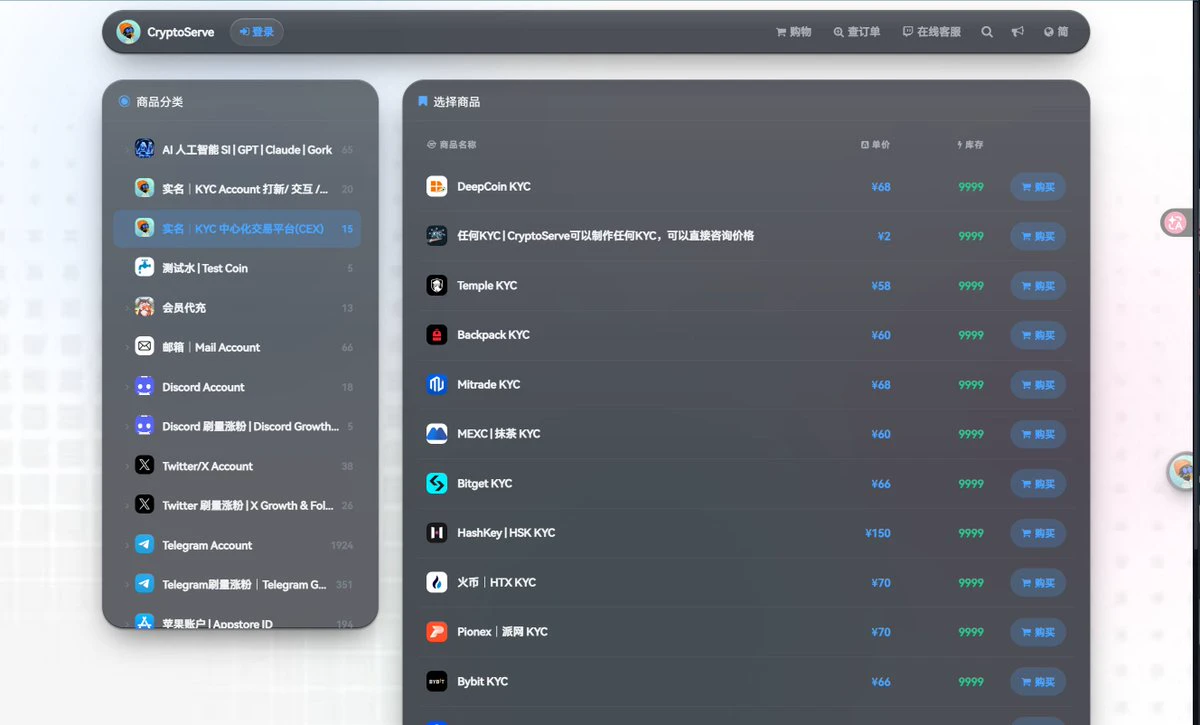Click the 会员代充 category icon
This screenshot has width=1200, height=725.
[144, 308]
